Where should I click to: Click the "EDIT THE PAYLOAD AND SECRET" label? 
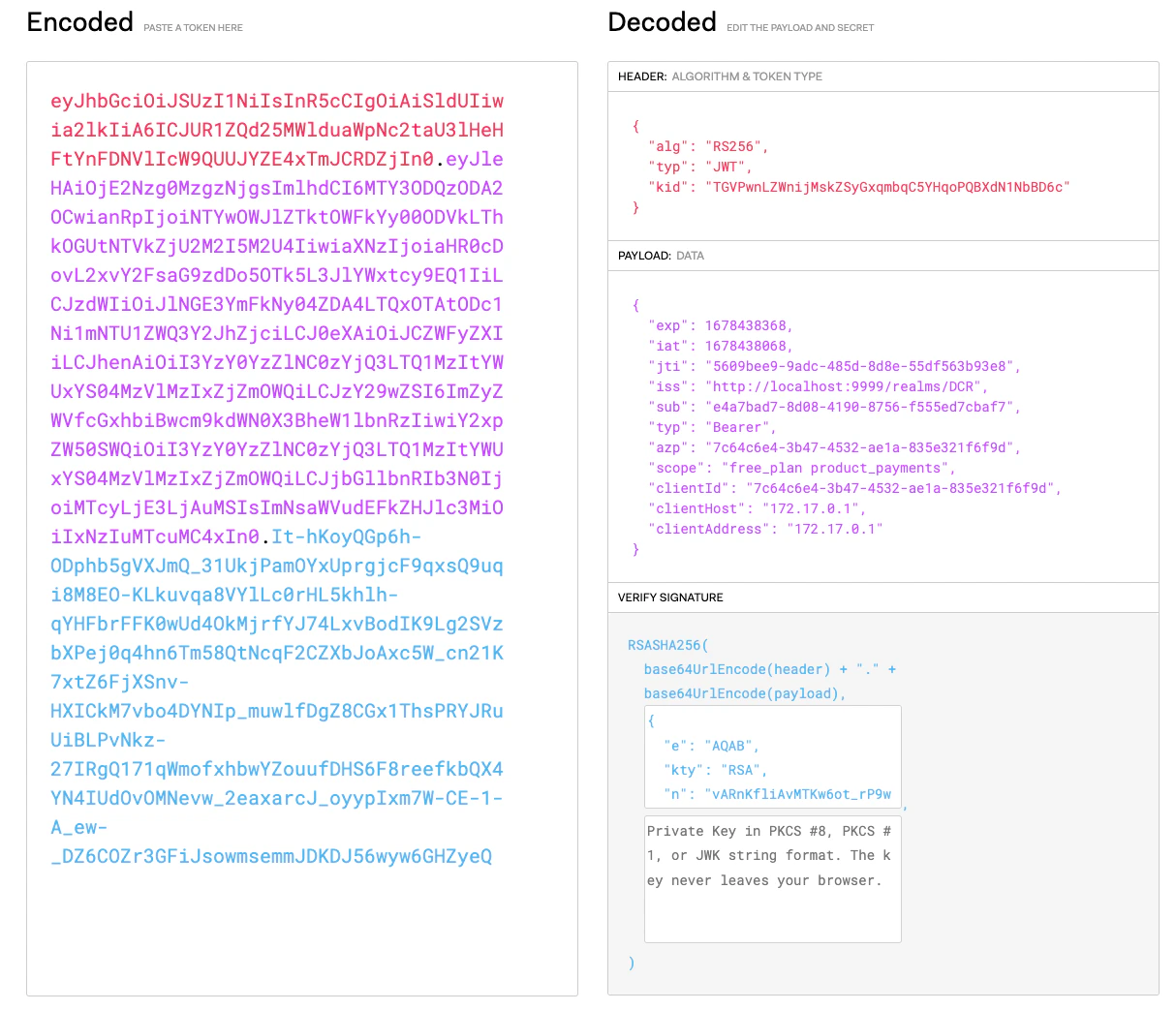800,28
